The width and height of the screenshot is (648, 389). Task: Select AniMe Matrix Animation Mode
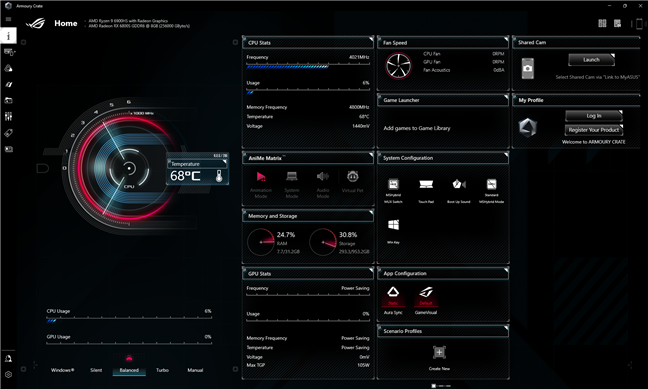[x=261, y=184]
